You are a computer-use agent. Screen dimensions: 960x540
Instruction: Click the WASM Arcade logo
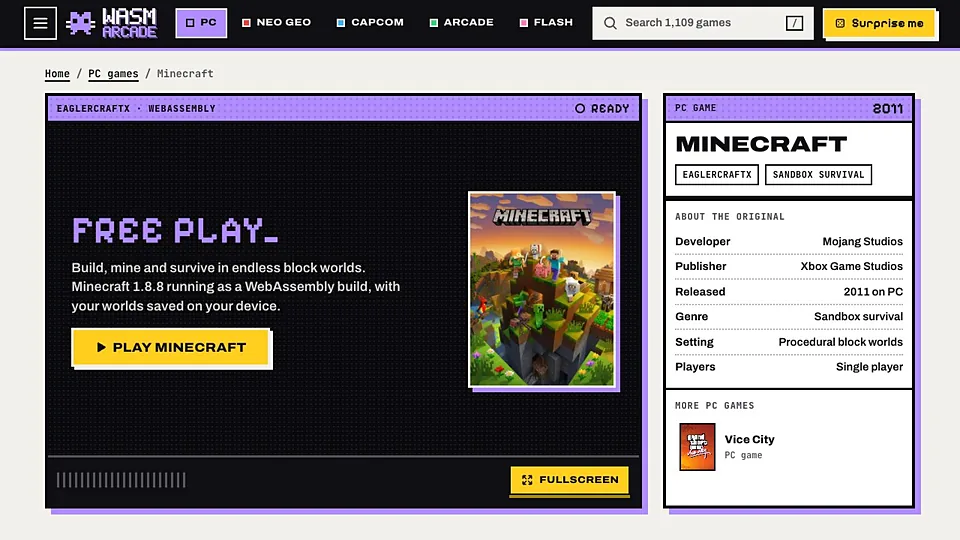coord(112,23)
